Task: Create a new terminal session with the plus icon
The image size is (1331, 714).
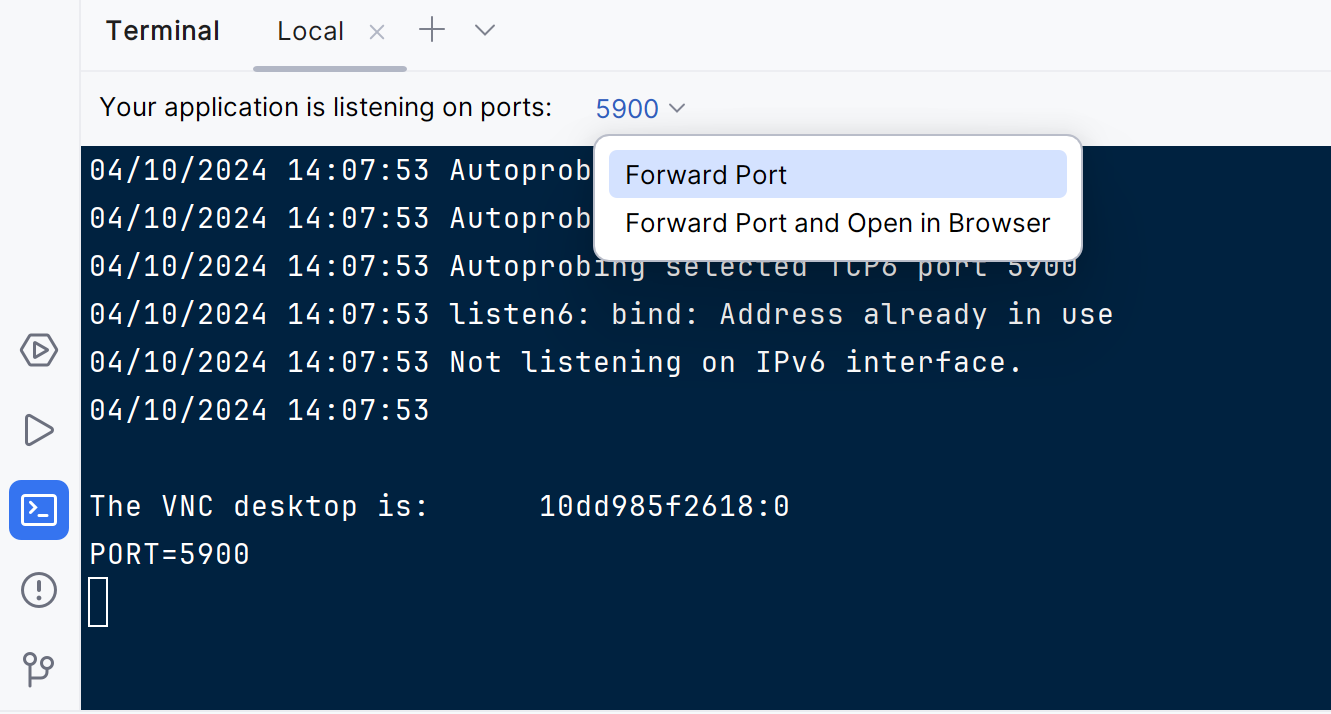Action: [x=431, y=29]
